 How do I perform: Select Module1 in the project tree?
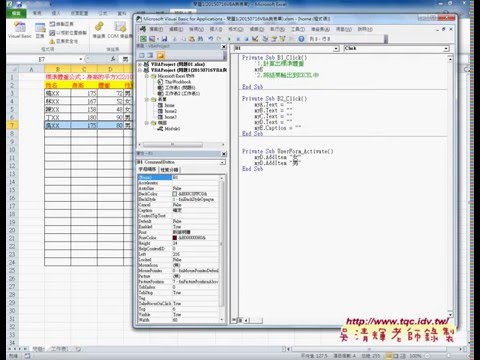pos(172,129)
